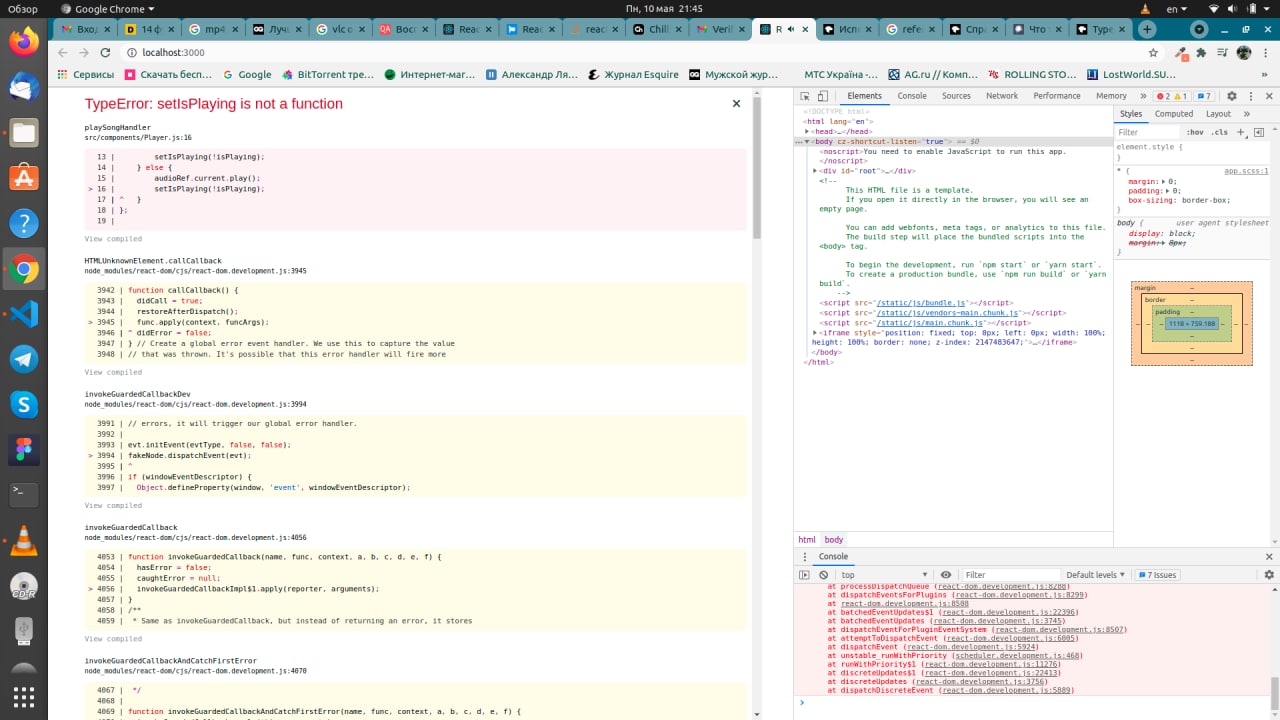Toggle the :hov element state panel
Image resolution: width=1280 pixels, height=720 pixels.
[x=1194, y=132]
